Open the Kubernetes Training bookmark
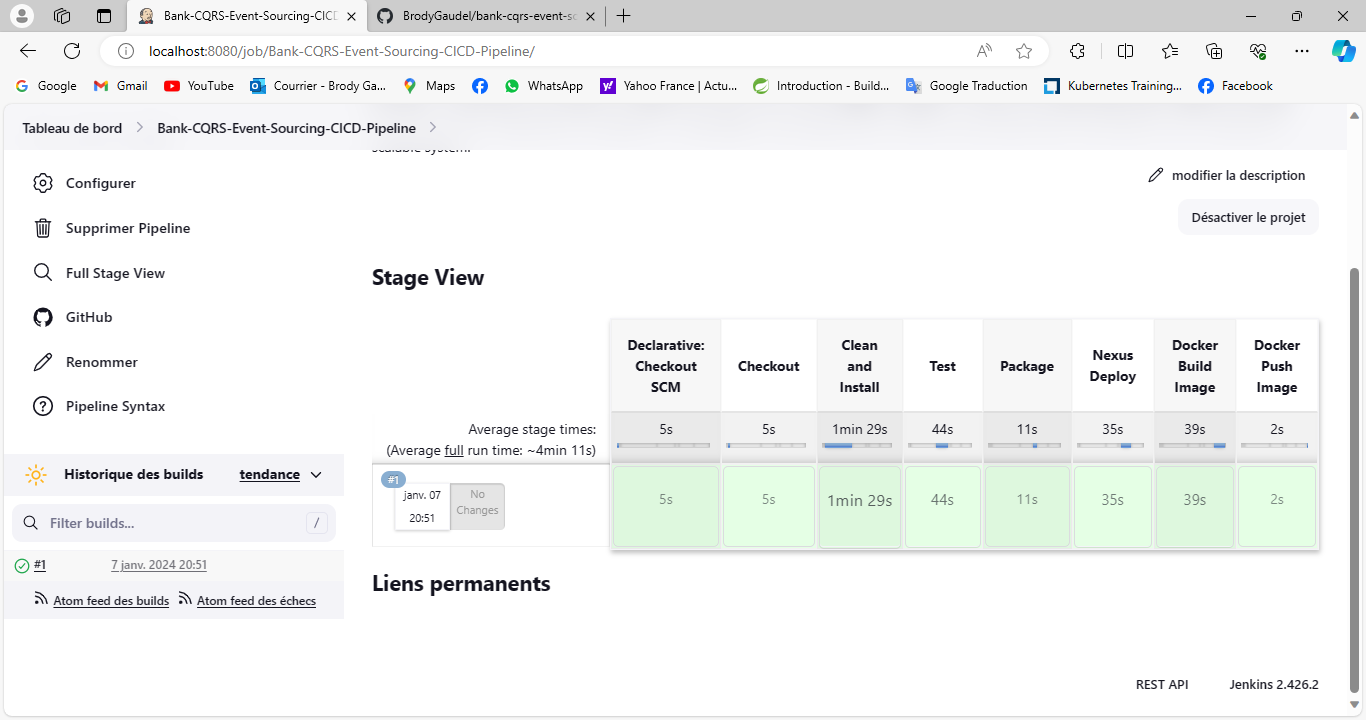The image size is (1366, 720). tap(1112, 86)
